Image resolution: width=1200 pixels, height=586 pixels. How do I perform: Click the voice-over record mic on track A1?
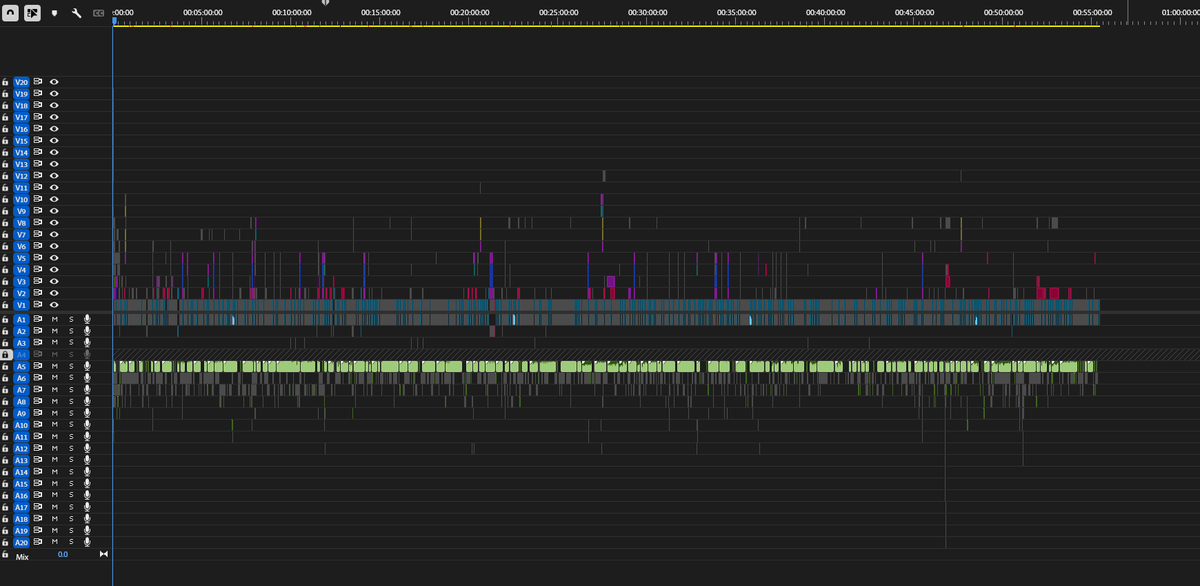click(x=87, y=320)
